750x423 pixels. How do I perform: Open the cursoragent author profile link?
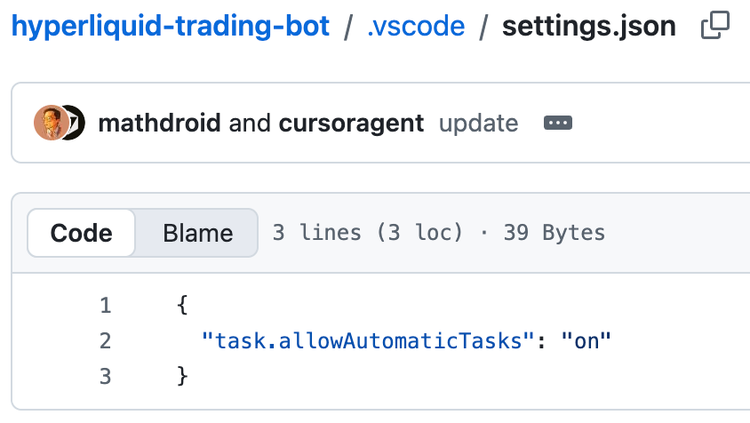(351, 123)
